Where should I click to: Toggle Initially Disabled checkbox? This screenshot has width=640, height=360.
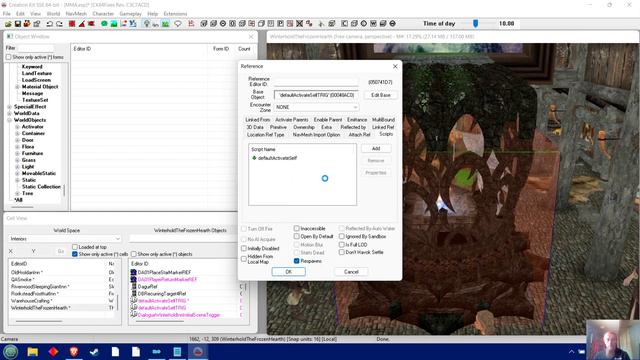244,248
